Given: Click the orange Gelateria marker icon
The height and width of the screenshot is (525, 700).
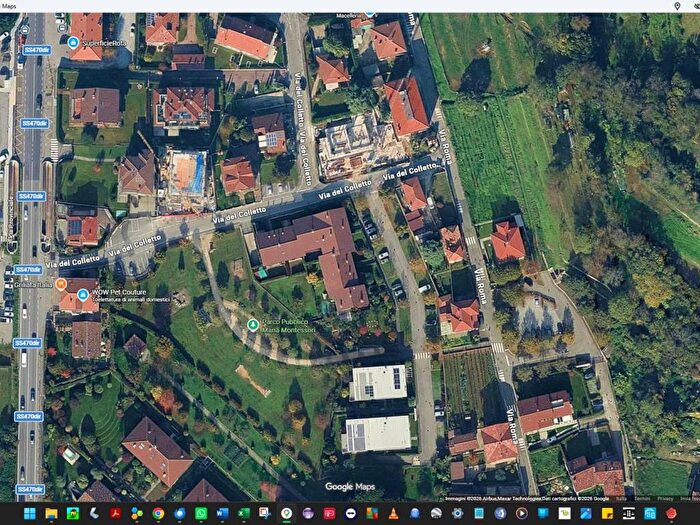Looking at the screenshot, I should coord(61,284).
